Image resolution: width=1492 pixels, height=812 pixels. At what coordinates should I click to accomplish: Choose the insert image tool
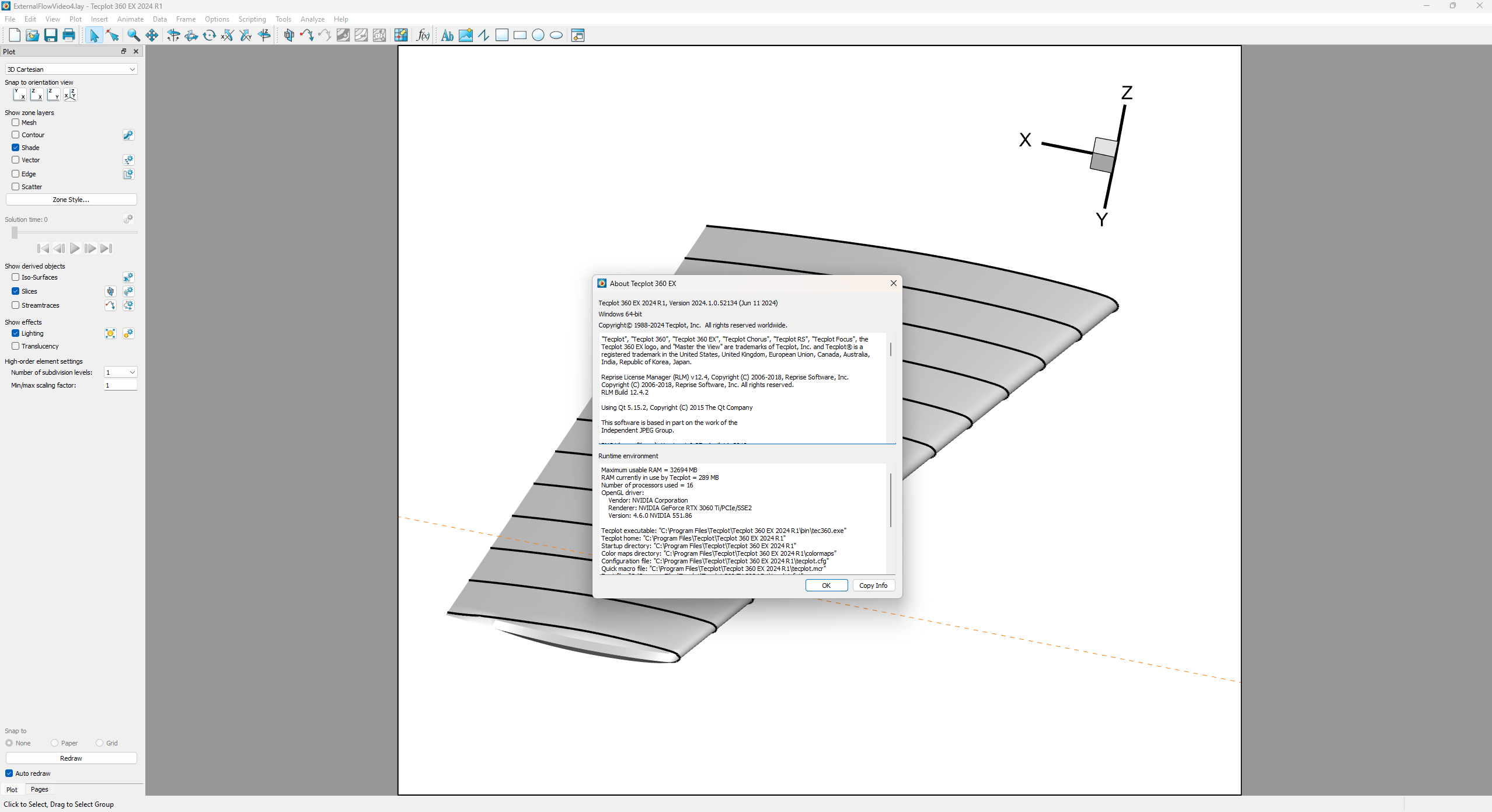(x=465, y=35)
